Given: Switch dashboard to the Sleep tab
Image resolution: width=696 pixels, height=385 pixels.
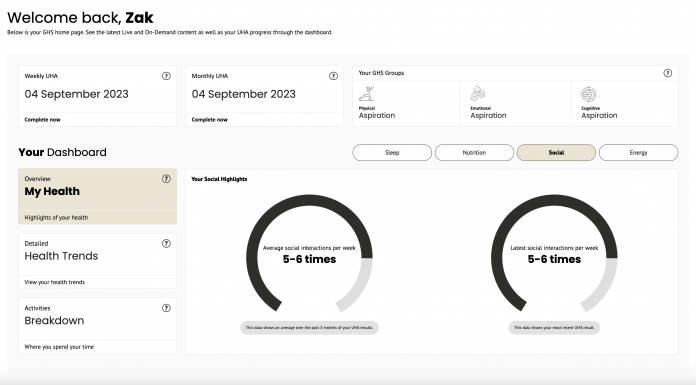Looking at the screenshot, I should [392, 152].
